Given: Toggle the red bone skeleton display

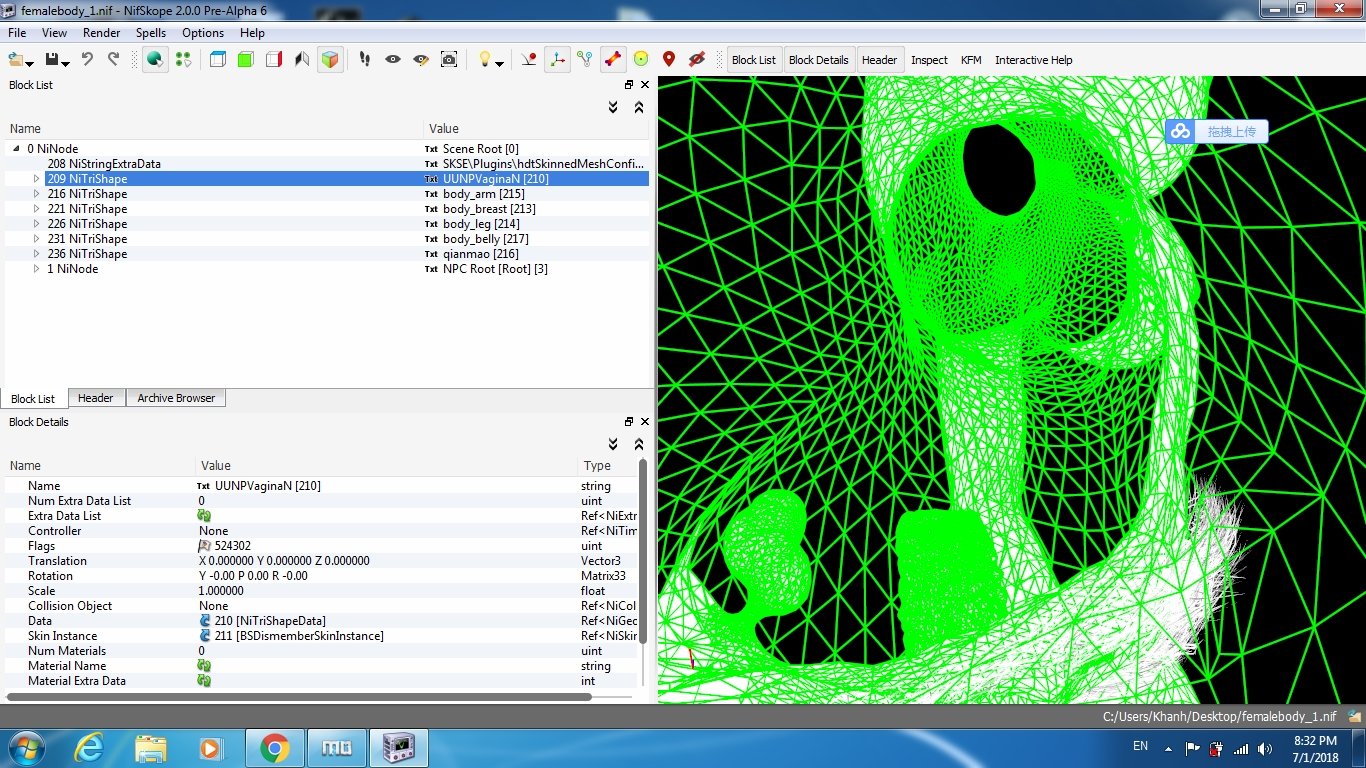Looking at the screenshot, I should click(613, 60).
